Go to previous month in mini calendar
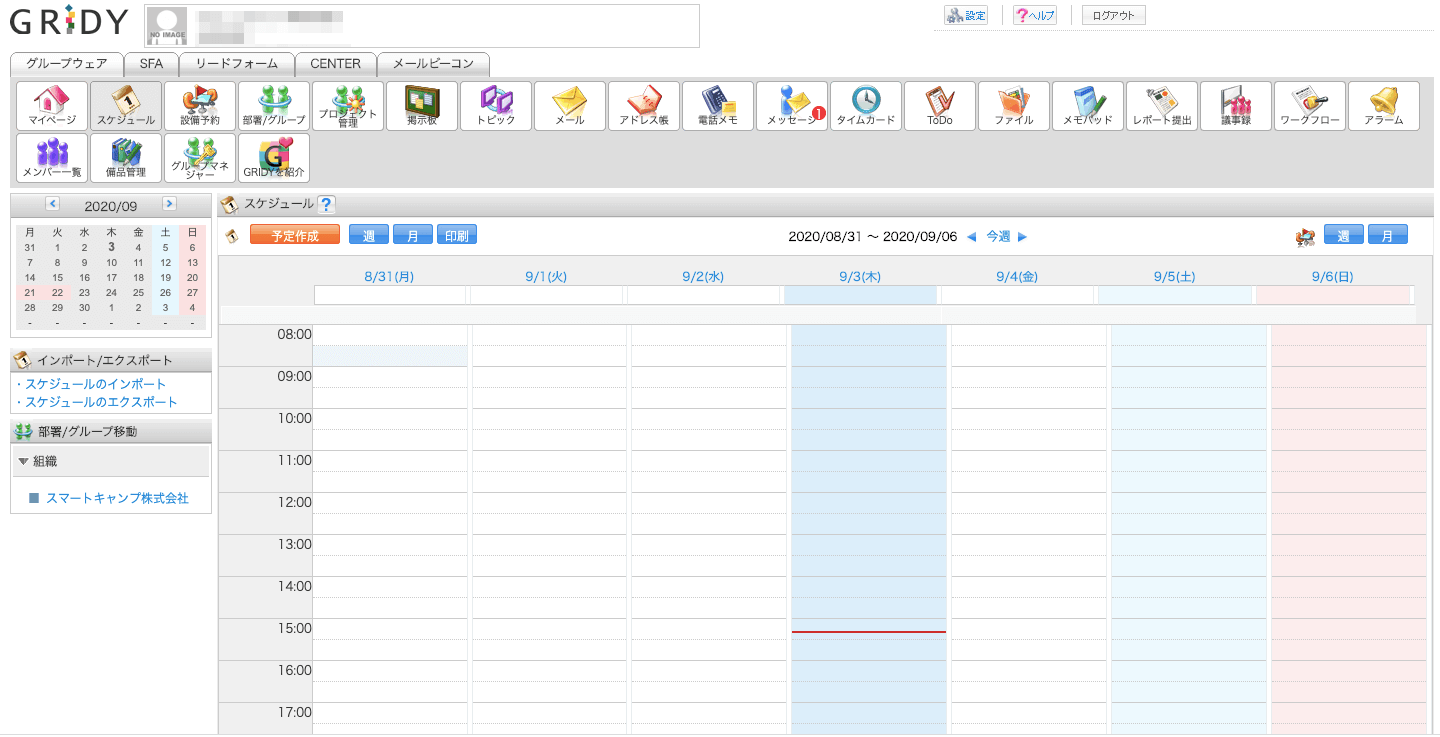Image resolution: width=1440 pixels, height=737 pixels. [x=52, y=204]
